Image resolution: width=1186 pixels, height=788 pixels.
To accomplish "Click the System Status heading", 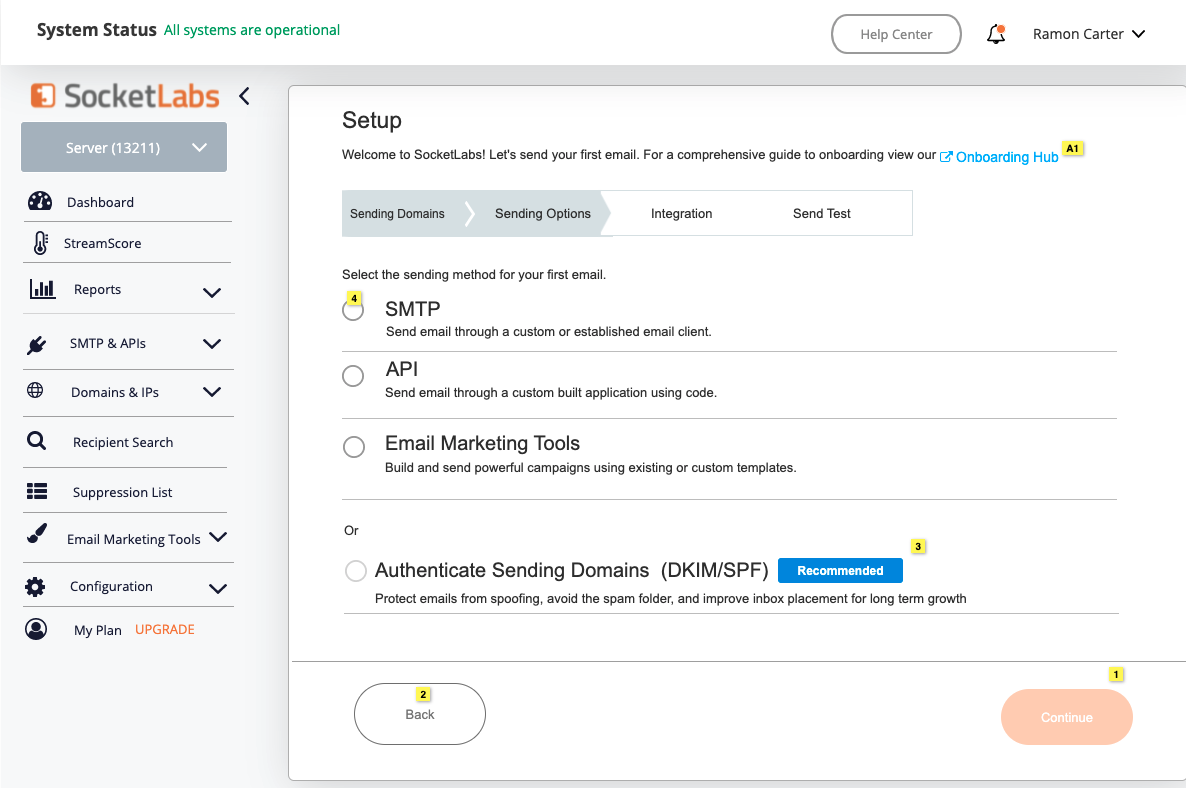I will click(x=97, y=30).
